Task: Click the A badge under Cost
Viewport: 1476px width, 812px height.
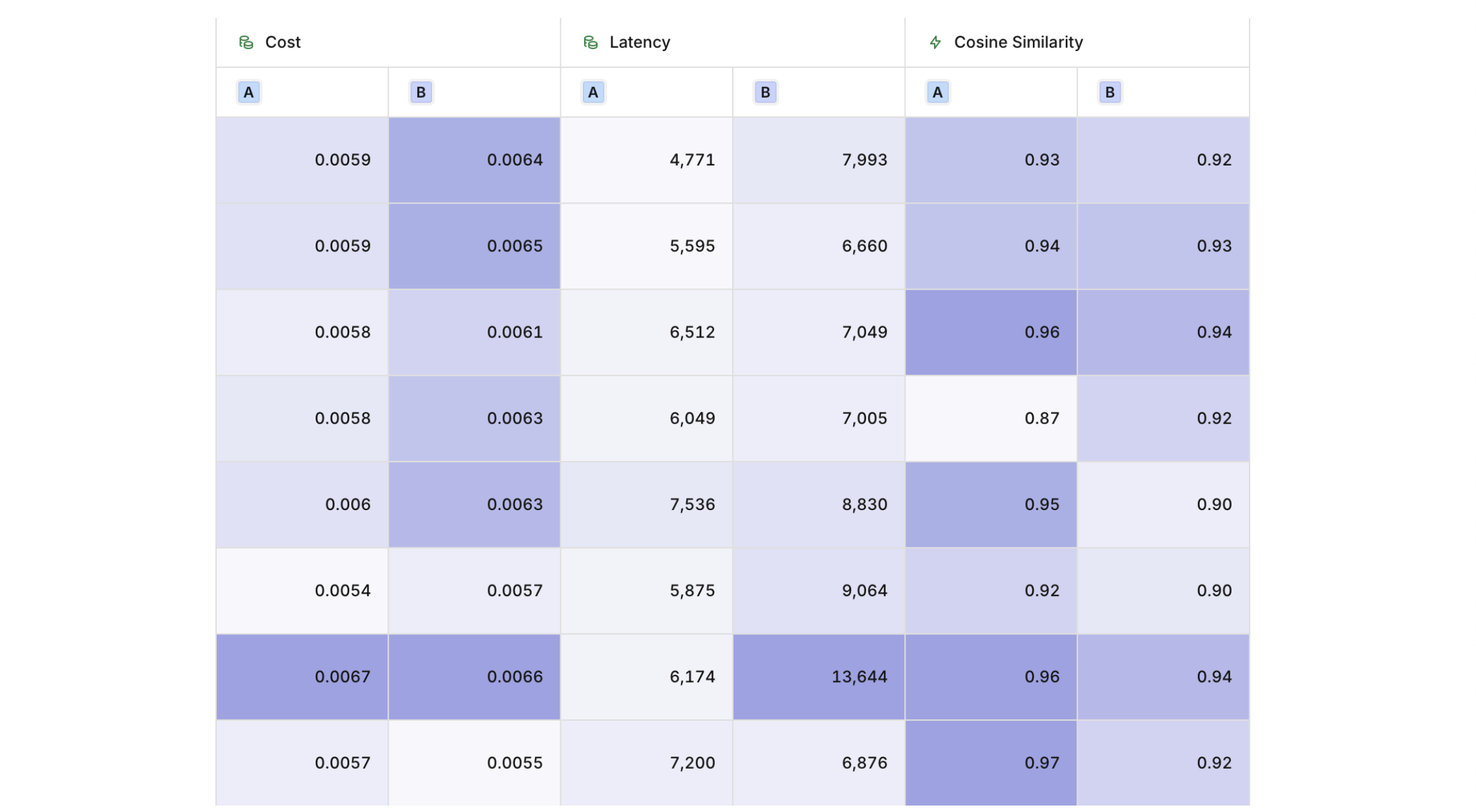Action: pyautogui.click(x=248, y=92)
